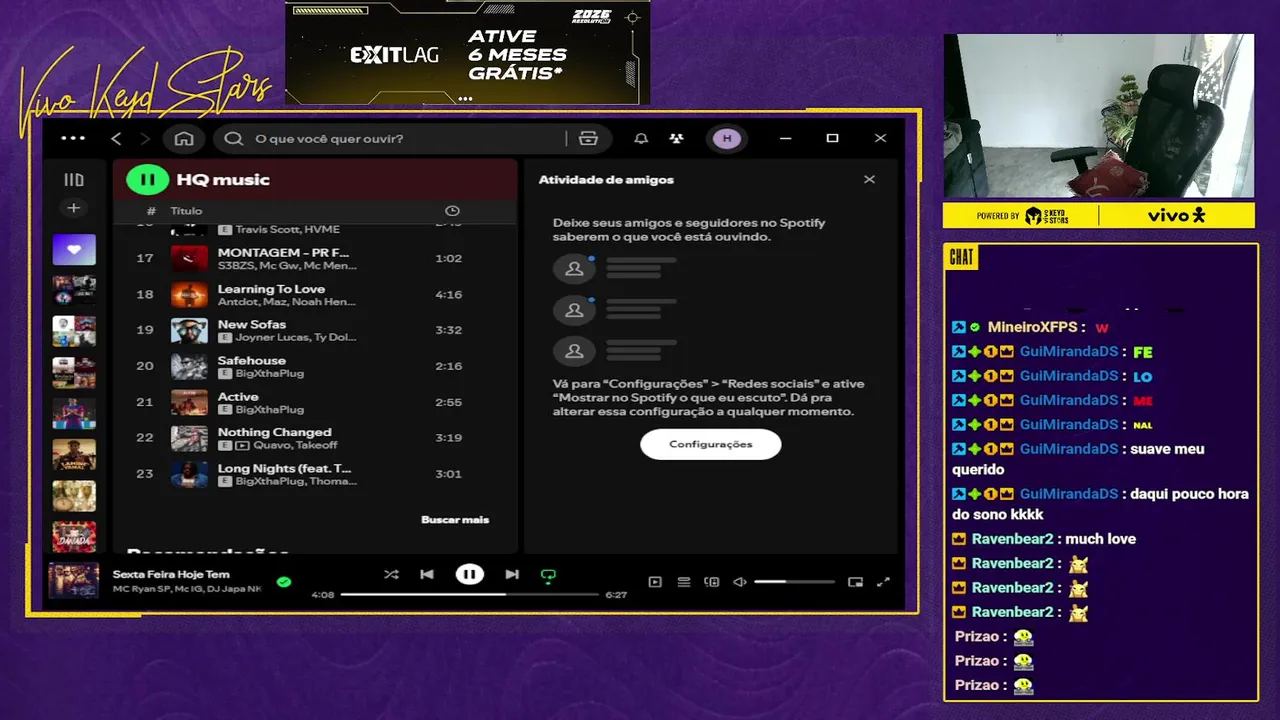Click the ExitLag 'Ative 6 meses grátis' banner
Image resolution: width=1280 pixels, height=720 pixels.
[468, 53]
